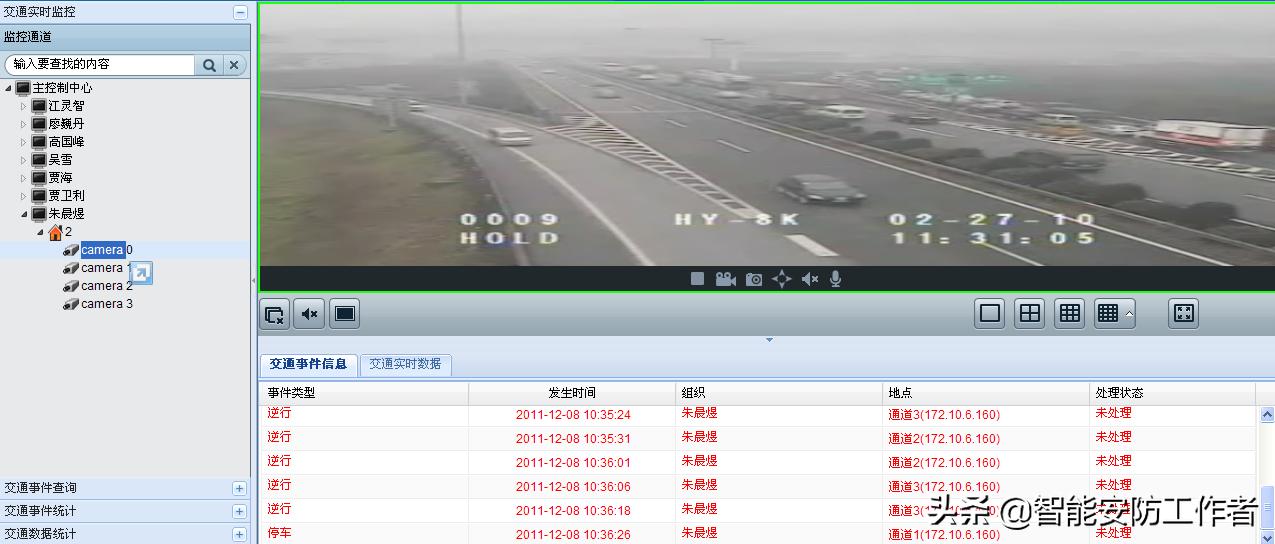Collapse the 交通实时监控 panel

click(x=240, y=12)
